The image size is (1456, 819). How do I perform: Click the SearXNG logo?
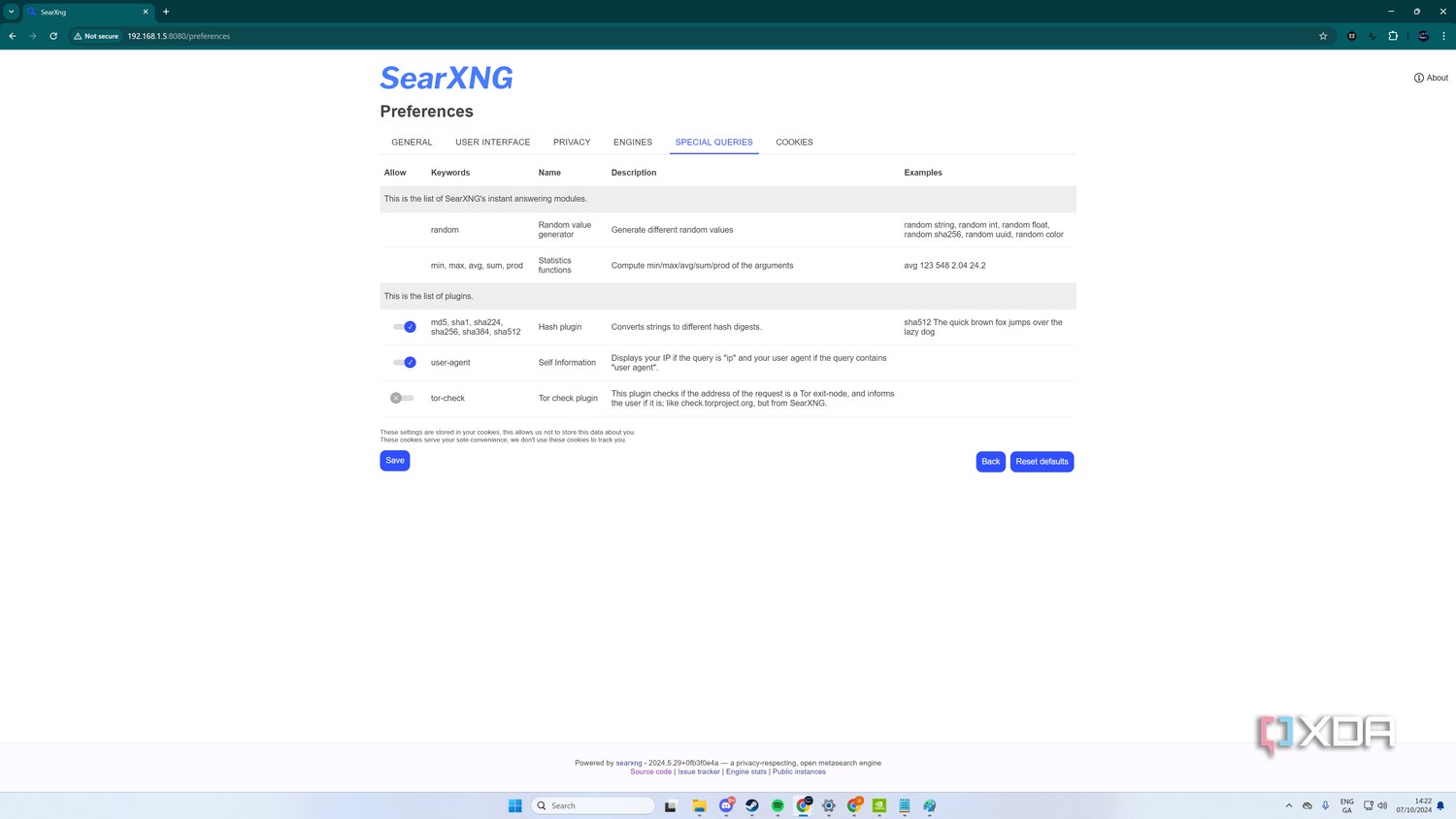tap(447, 78)
